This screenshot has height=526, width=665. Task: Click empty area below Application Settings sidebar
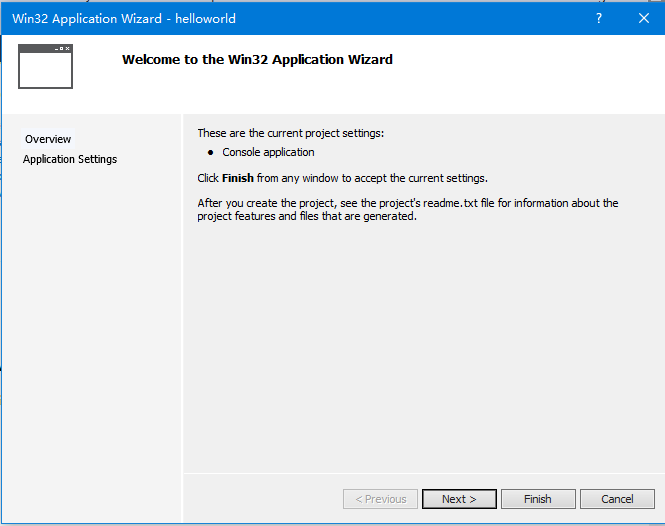[x=90, y=330]
